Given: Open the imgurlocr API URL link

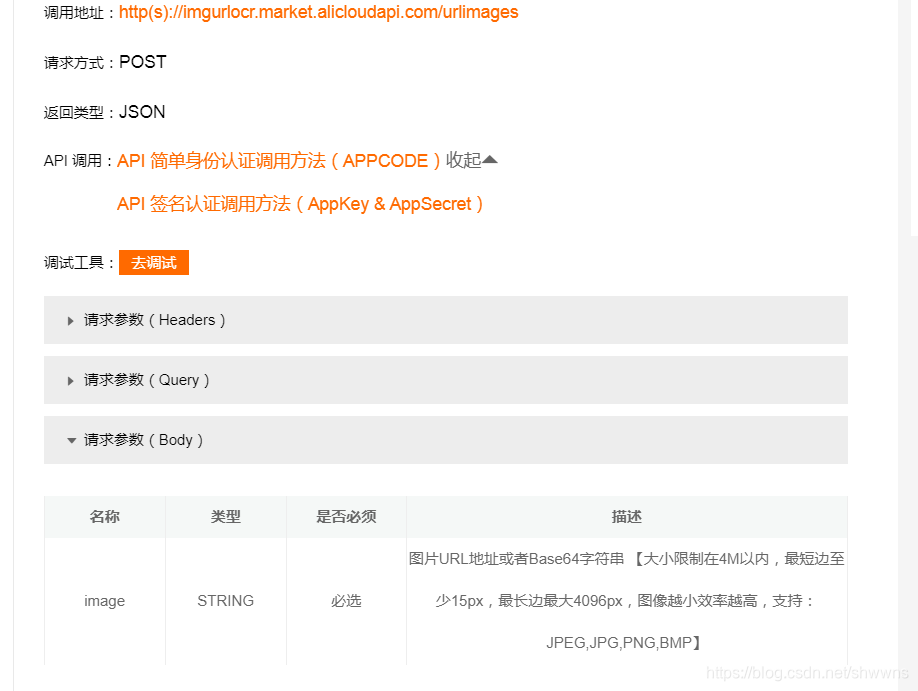Looking at the screenshot, I should [318, 12].
